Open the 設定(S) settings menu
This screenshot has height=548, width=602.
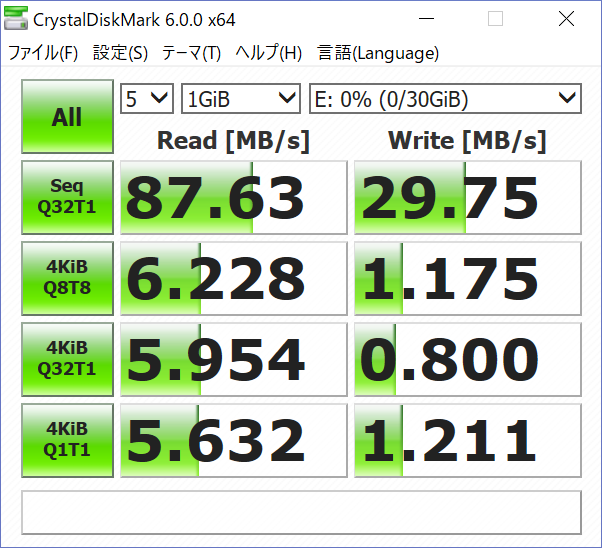(x=120, y=54)
